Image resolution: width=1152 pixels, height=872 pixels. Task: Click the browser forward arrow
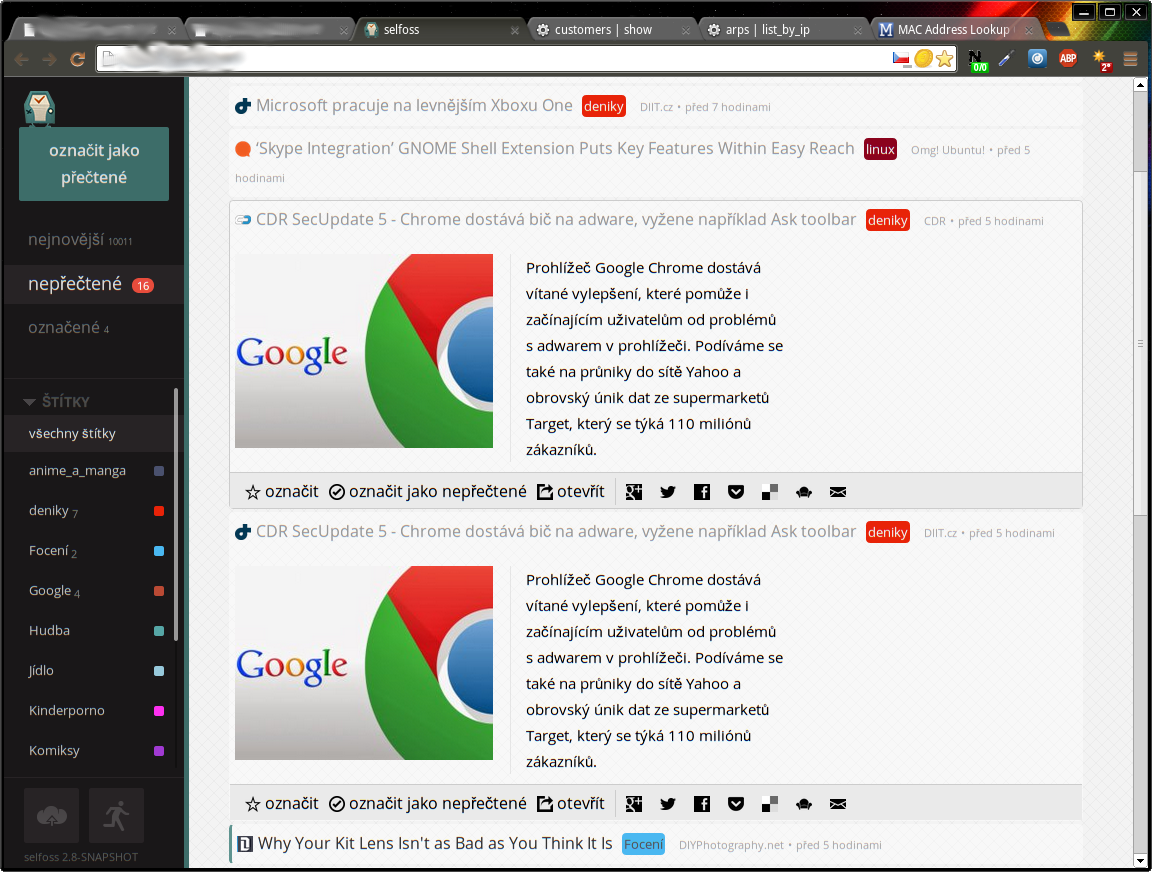(49, 59)
